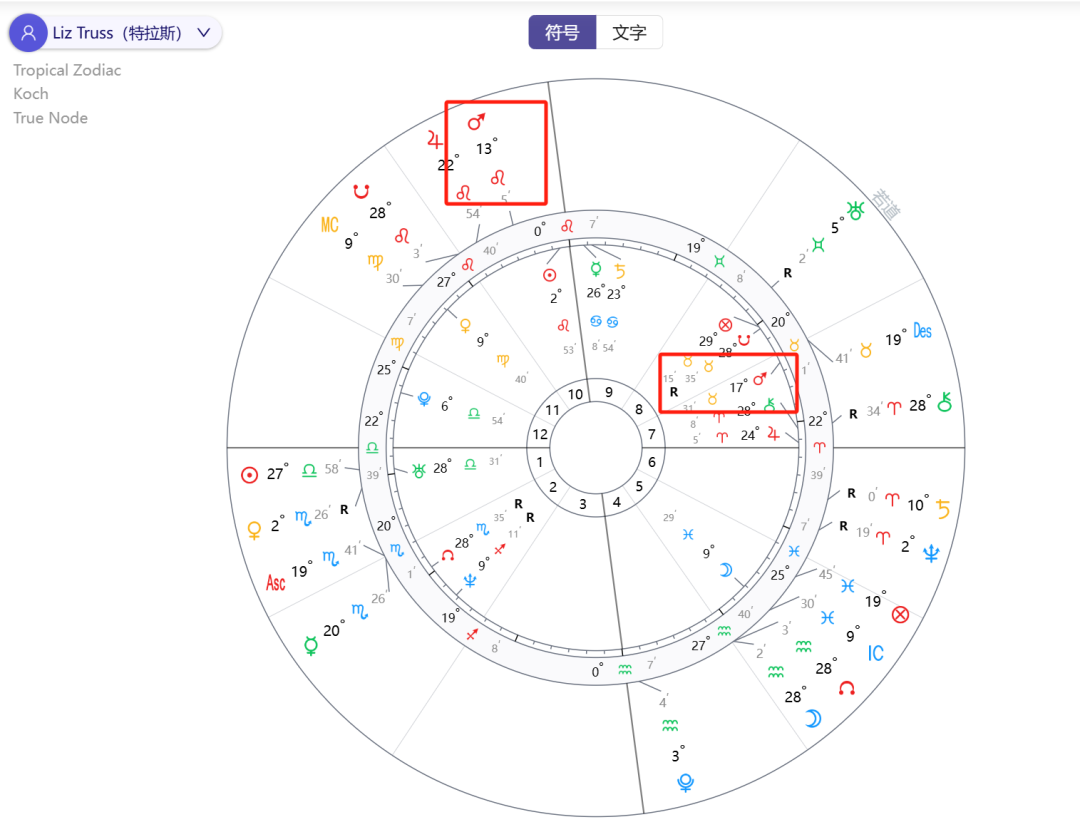Select inner Neptune glyph at 9° Sagittarius
Screen dimensions: 1080x837
pyautogui.click(x=470, y=580)
